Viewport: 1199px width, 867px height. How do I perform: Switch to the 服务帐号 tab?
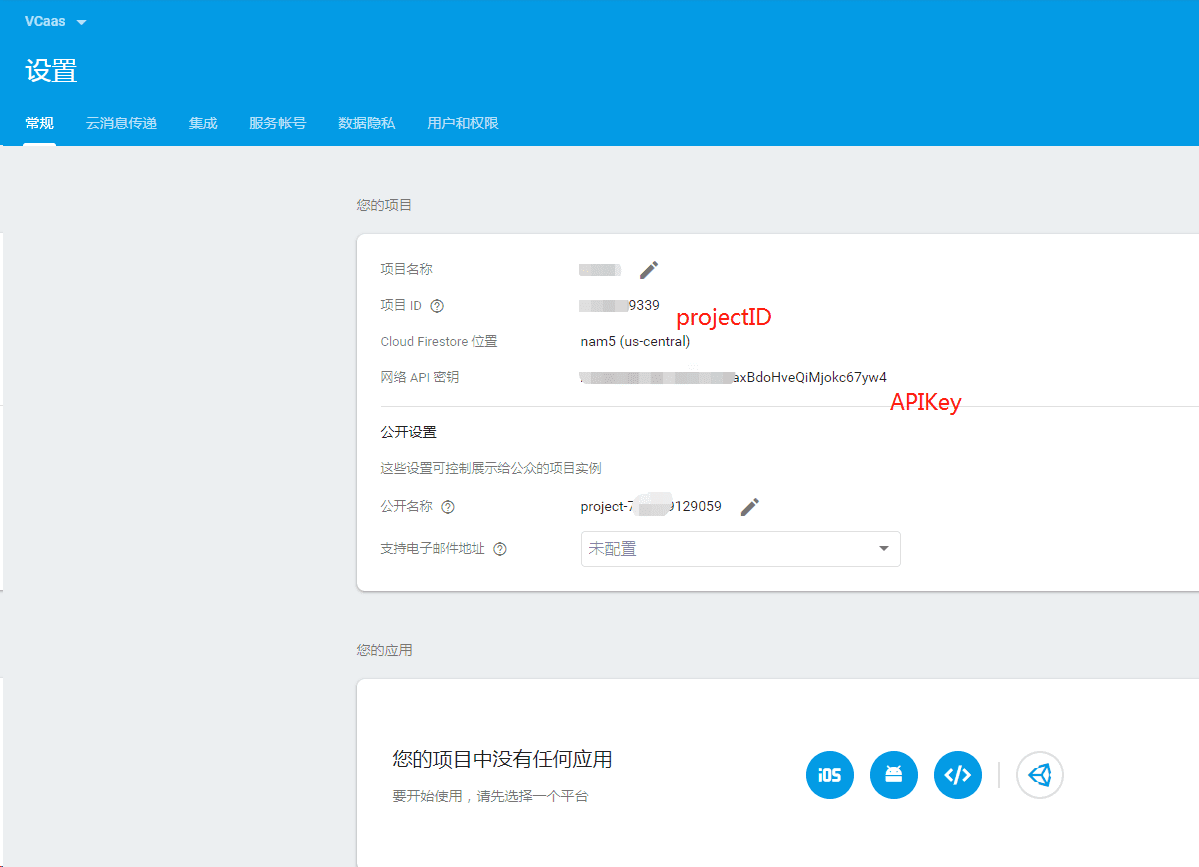click(x=277, y=123)
